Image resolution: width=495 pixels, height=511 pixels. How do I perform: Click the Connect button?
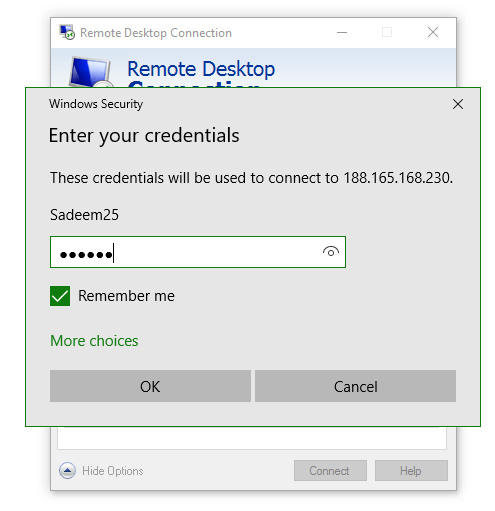(330, 471)
